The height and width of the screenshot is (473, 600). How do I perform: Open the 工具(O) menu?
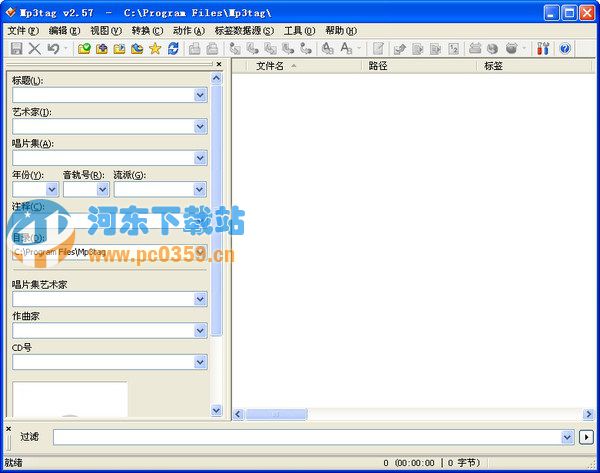[299, 31]
